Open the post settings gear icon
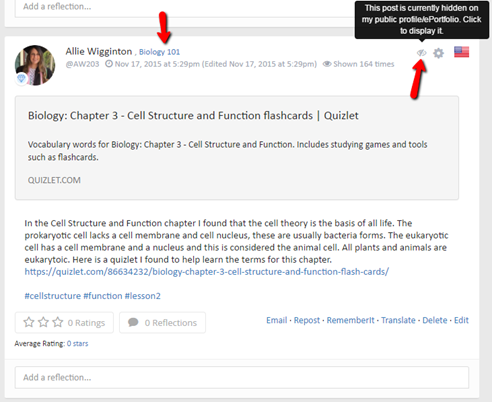The height and width of the screenshot is (402, 492). [438, 53]
